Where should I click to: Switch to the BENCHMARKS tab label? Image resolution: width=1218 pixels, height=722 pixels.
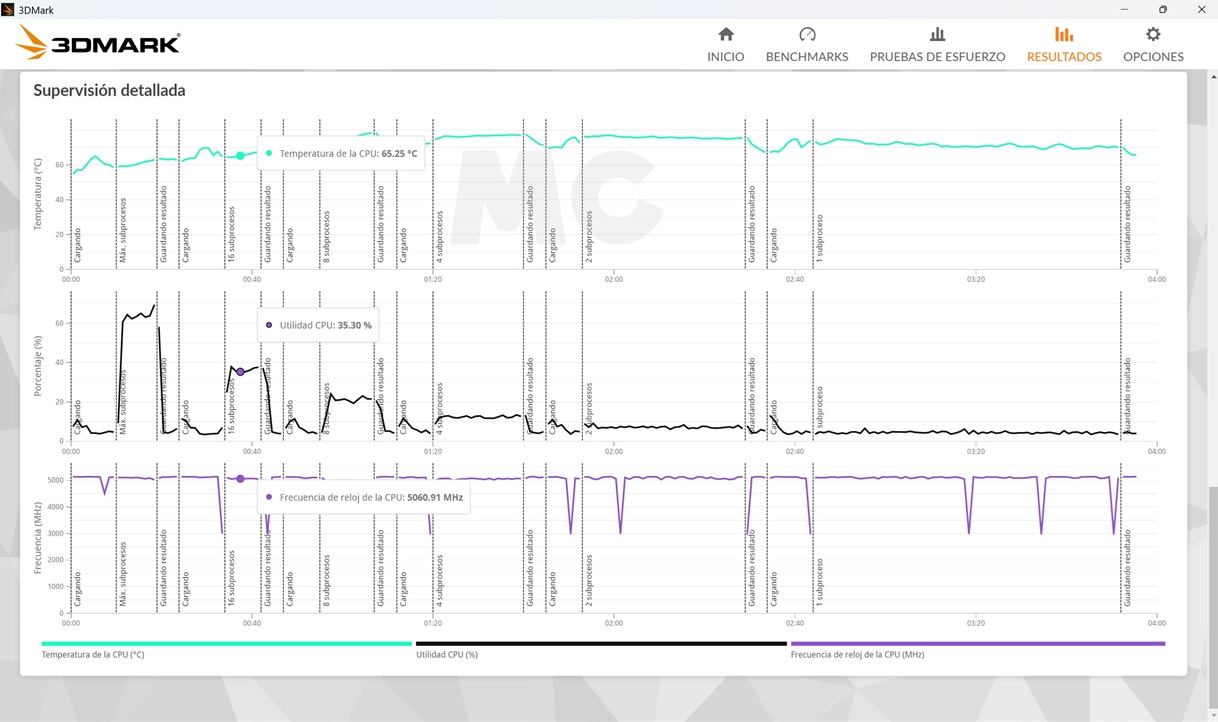tap(807, 57)
